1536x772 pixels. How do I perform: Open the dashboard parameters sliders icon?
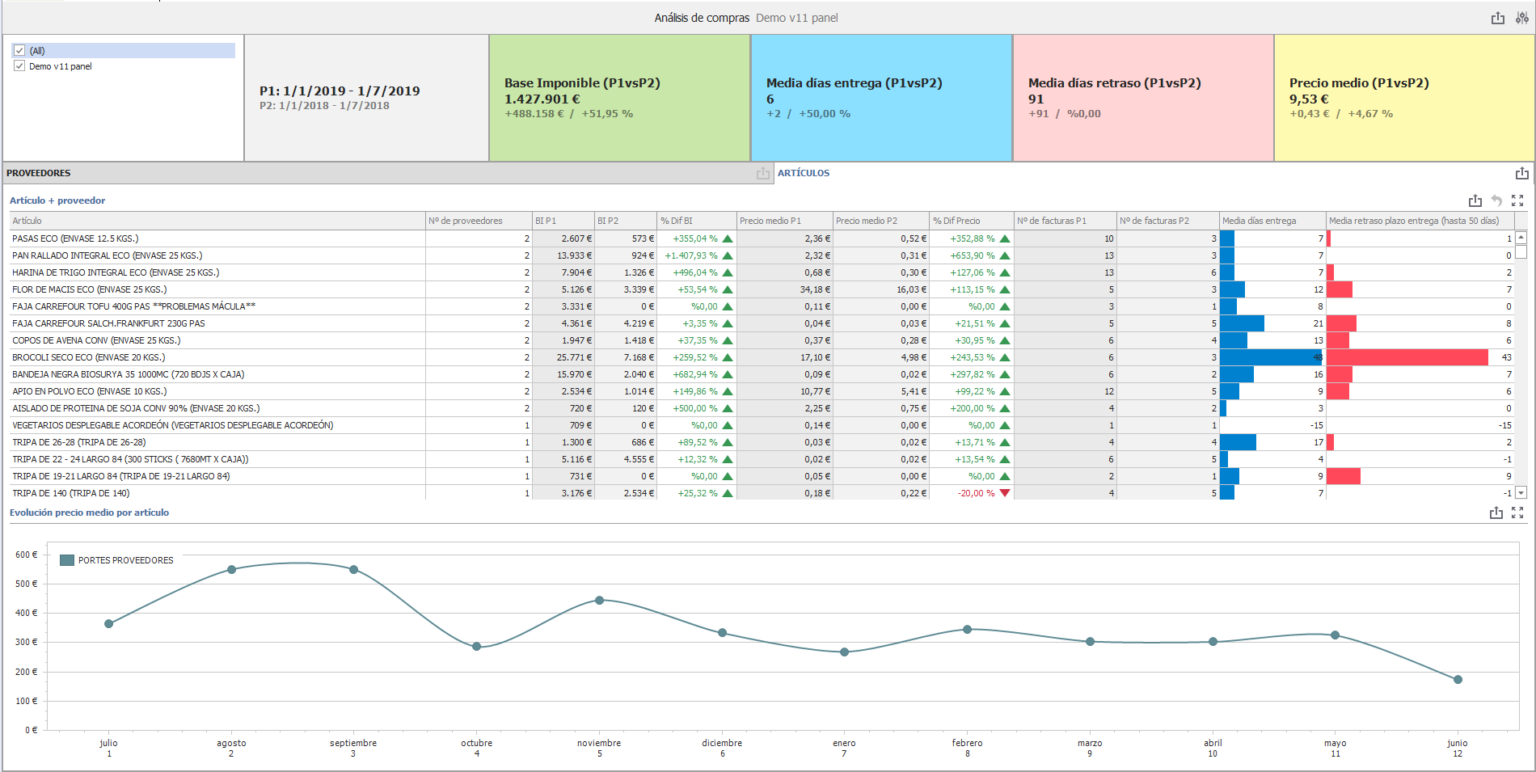[1523, 18]
